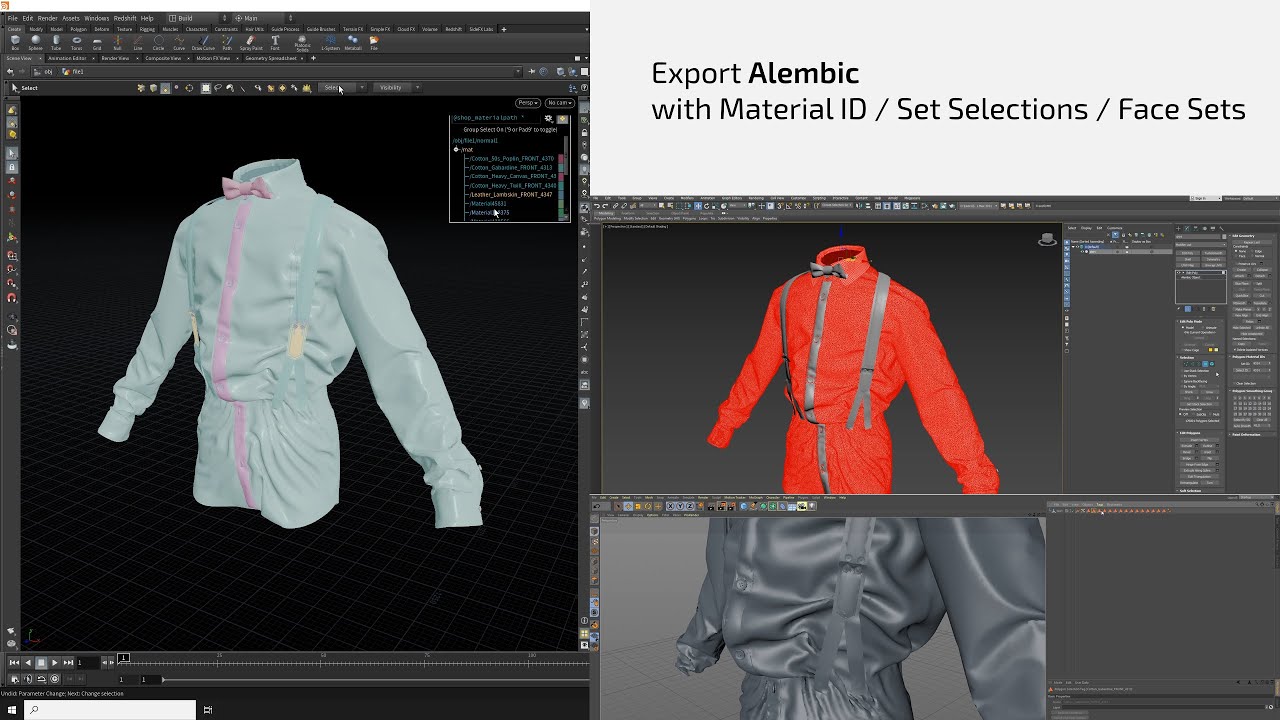Select the Grid shelf tool
This screenshot has width=1280, height=720.
point(97,43)
